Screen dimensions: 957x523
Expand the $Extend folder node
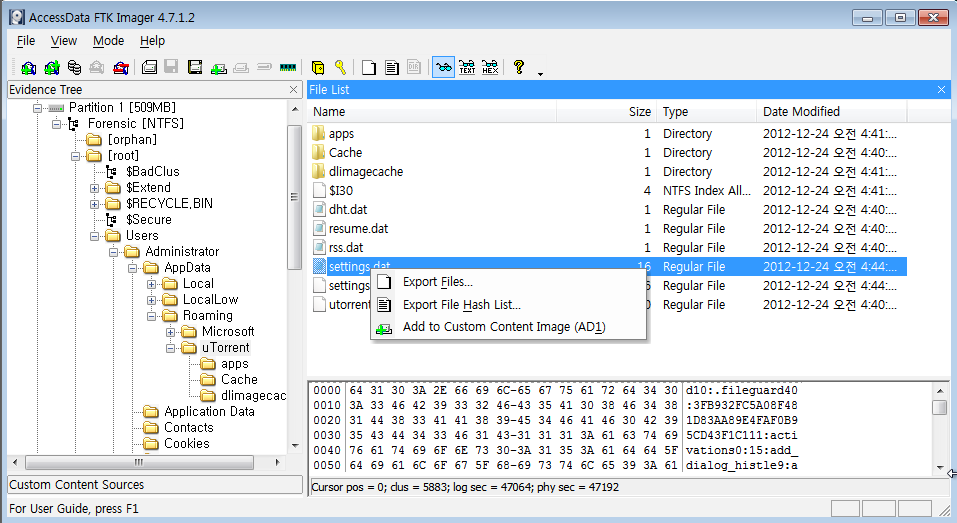coord(94,188)
